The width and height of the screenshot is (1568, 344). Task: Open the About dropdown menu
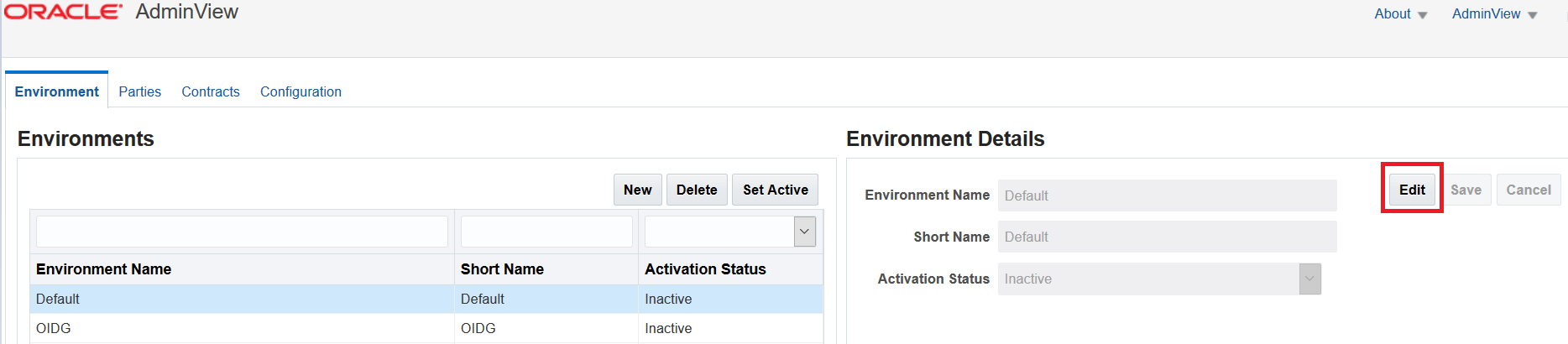1400,14
